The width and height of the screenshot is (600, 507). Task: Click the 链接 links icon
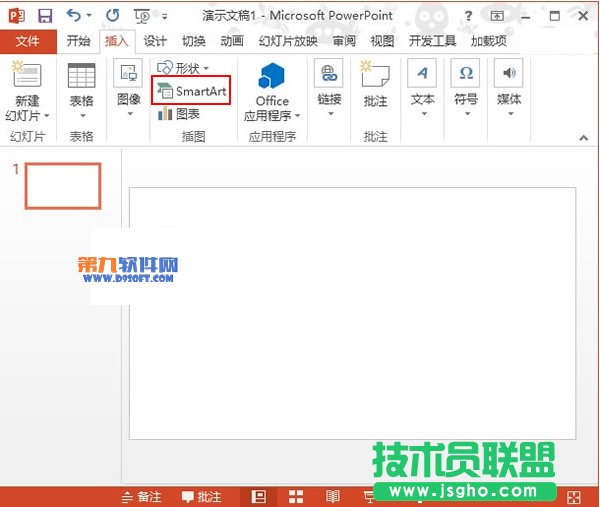[328, 73]
